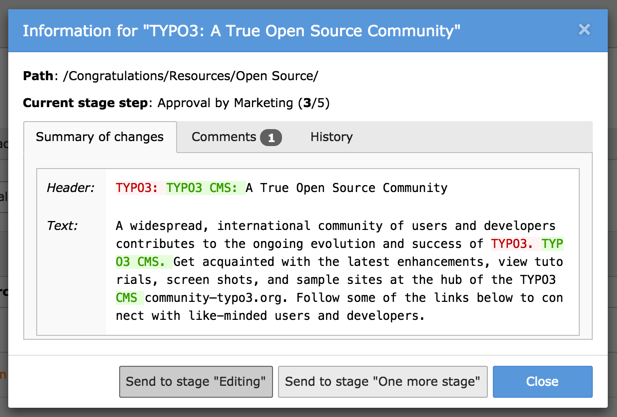Select the path /Congratulations/Resources/Open Source/
Screen dimensions: 617x417
(x=191, y=76)
